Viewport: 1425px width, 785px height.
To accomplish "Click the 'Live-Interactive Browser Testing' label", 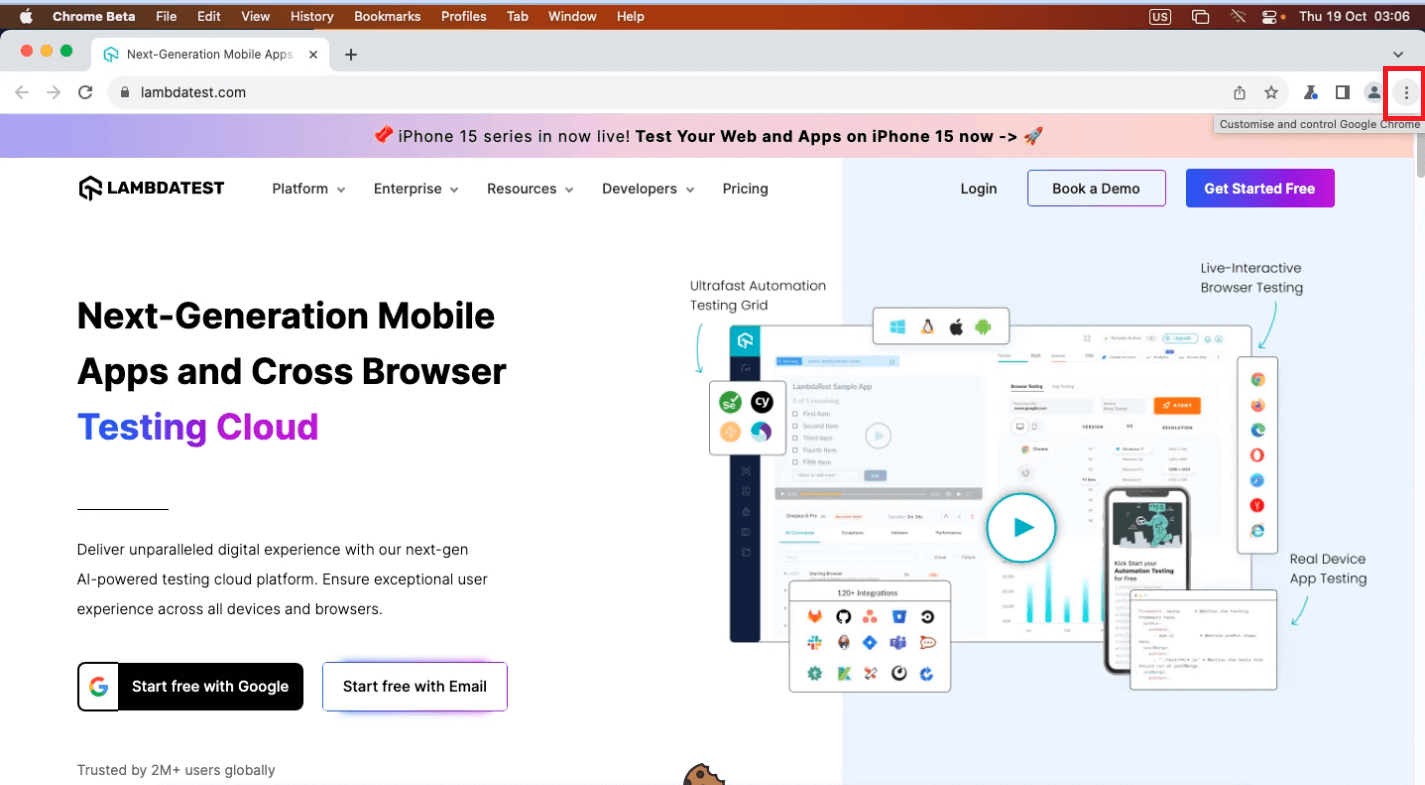I will coord(1252,278).
